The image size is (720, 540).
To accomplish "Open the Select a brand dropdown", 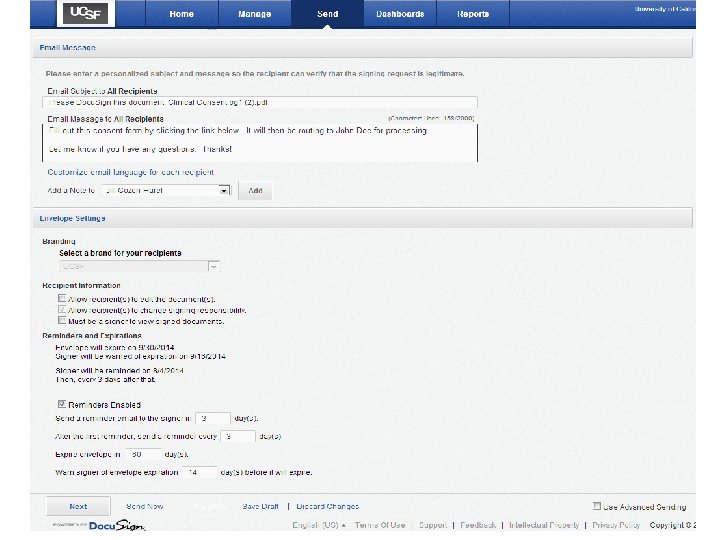I will tap(139, 266).
